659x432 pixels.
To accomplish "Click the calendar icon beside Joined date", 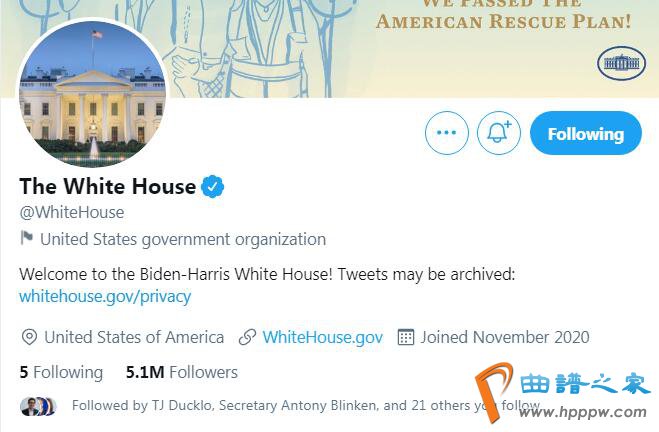I will 406,337.
